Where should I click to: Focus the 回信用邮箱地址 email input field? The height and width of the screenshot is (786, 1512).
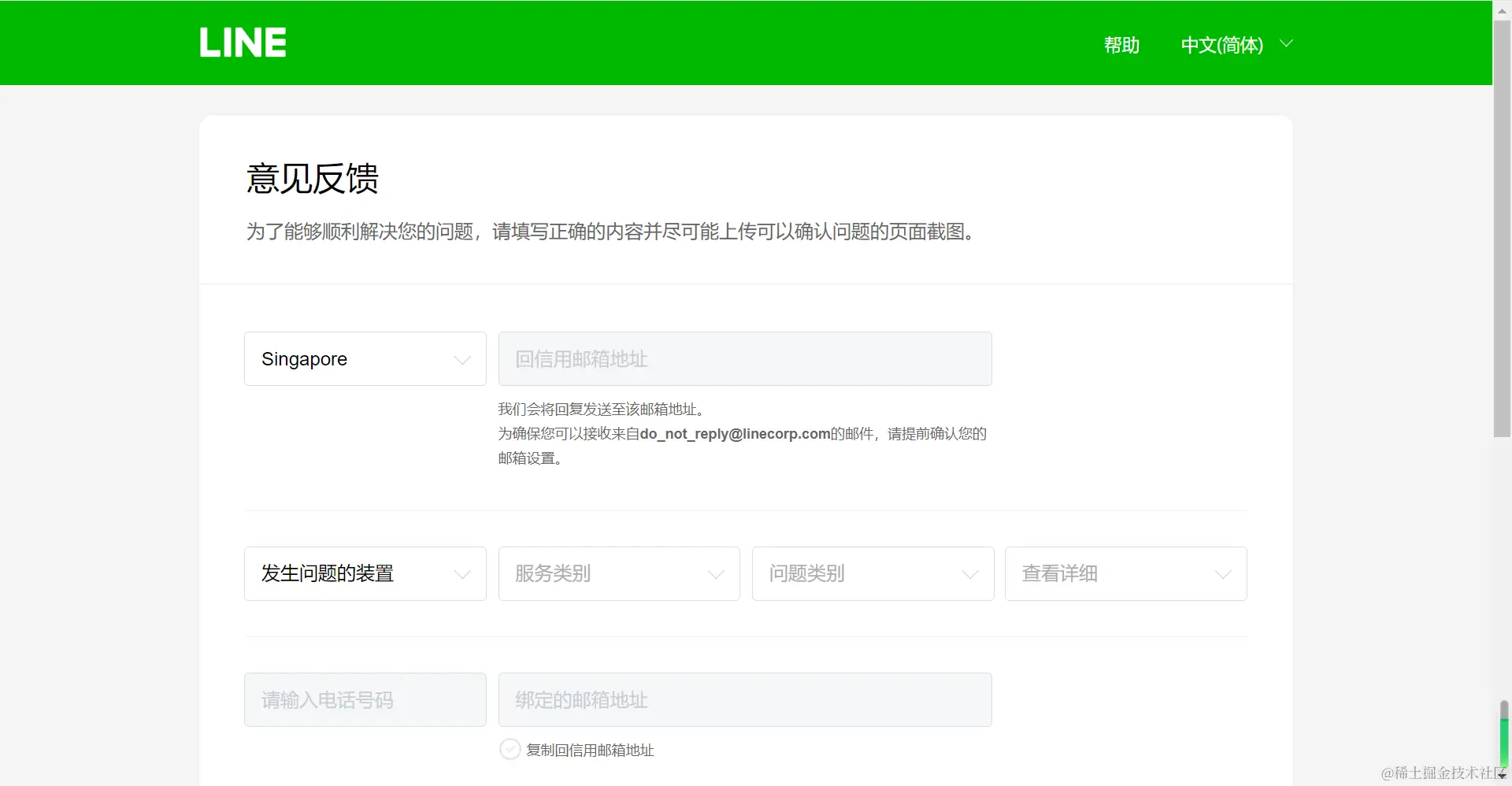745,358
